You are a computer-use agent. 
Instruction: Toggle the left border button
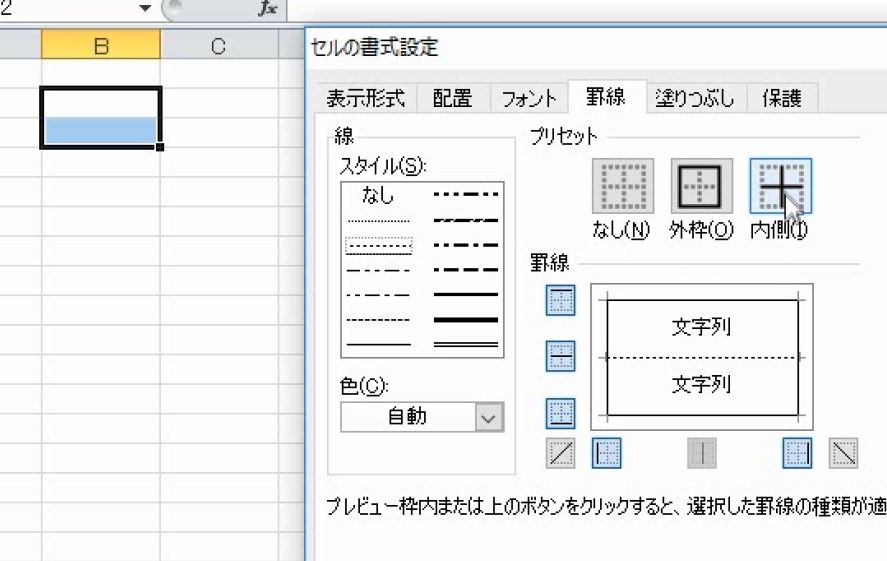606,453
